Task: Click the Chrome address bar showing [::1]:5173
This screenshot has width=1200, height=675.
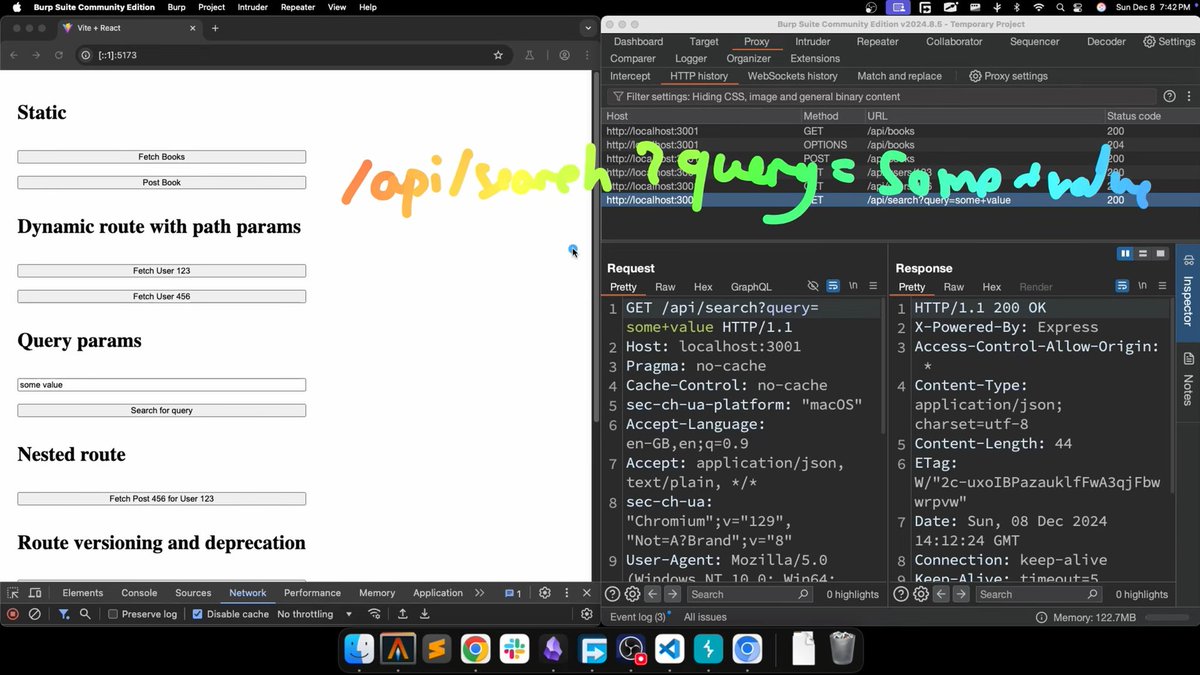Action: click(x=293, y=55)
